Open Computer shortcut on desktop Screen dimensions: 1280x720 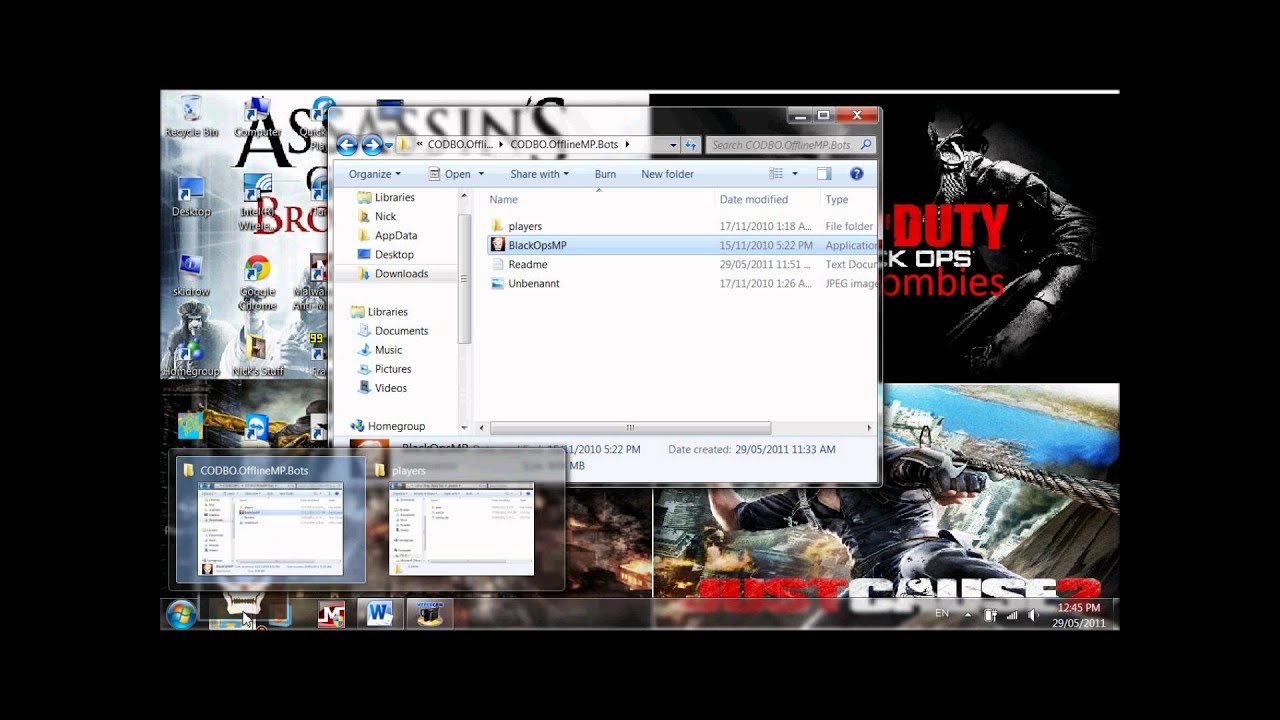tap(257, 116)
